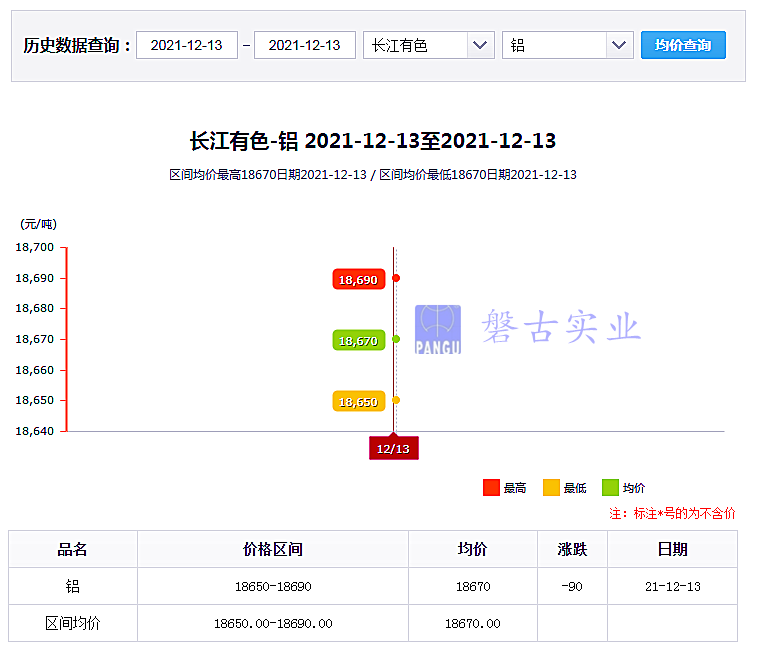Click the 12/13 date marker on axis
This screenshot has width=776, height=657.
pos(393,448)
